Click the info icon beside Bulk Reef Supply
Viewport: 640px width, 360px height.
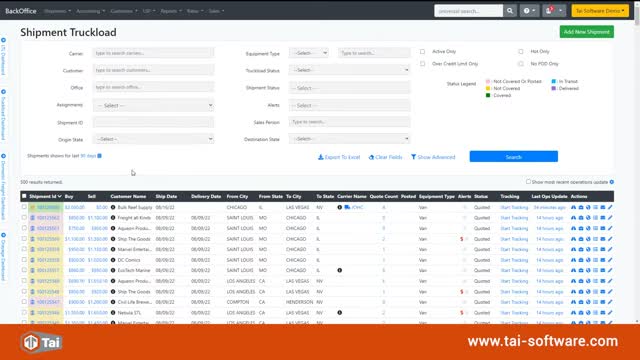[x=113, y=207]
